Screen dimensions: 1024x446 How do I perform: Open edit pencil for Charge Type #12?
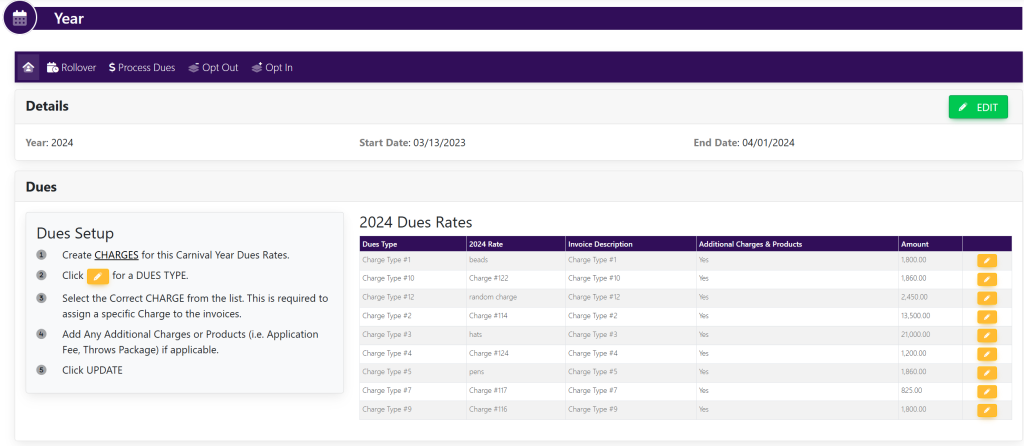pos(986,298)
